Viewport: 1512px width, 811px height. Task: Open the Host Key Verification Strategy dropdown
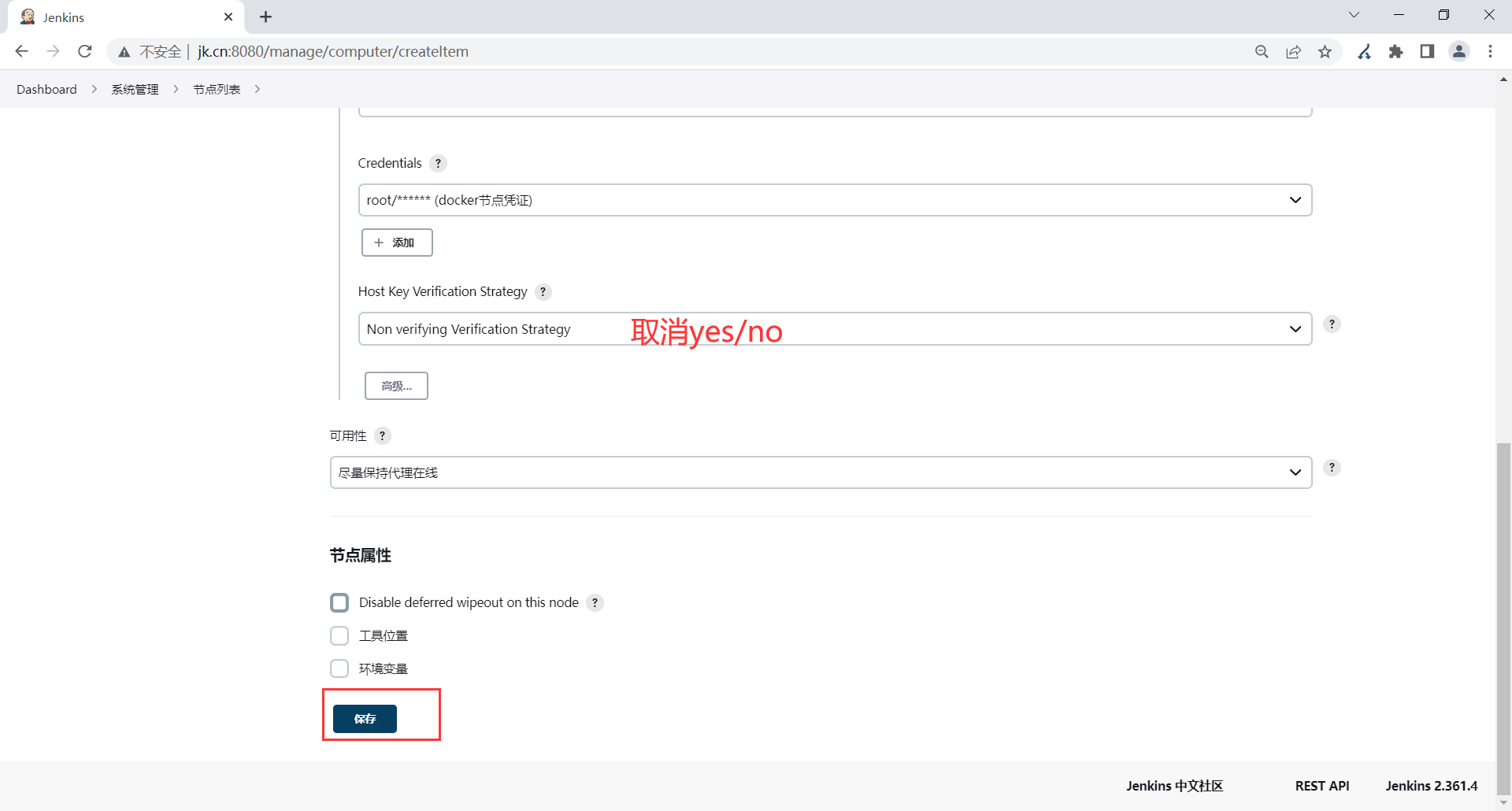[x=835, y=329]
